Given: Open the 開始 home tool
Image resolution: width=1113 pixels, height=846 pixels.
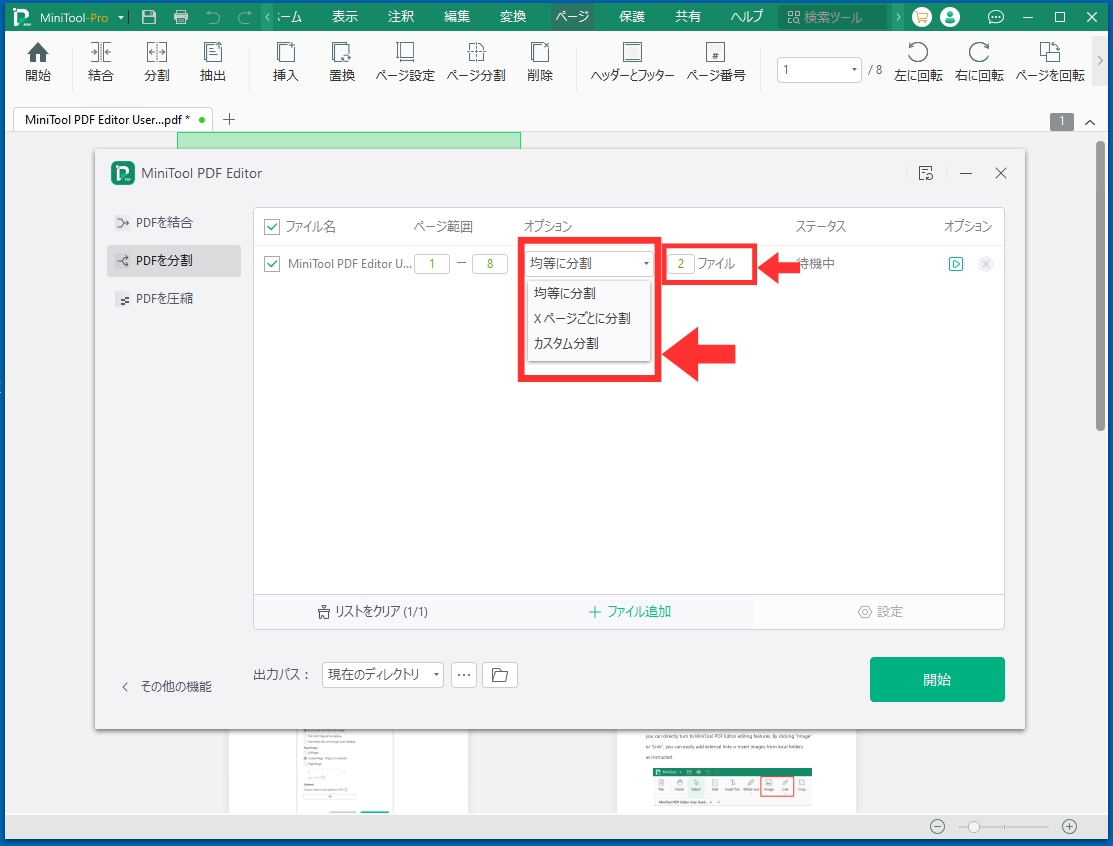Looking at the screenshot, I should tap(38, 62).
